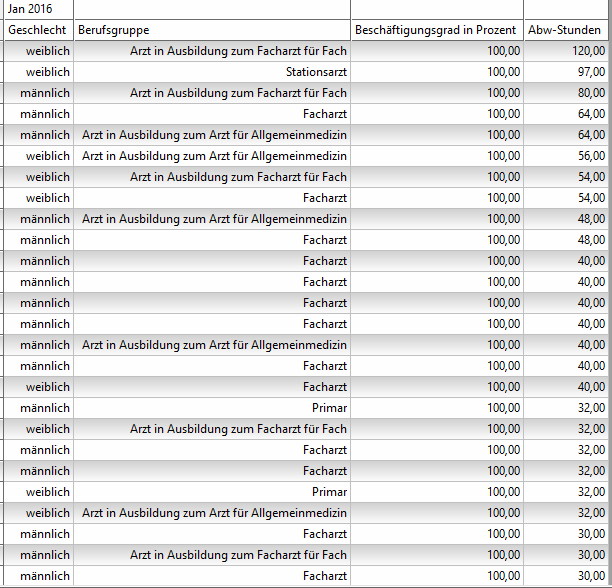612x588 pixels.
Task: Click 48,00 in the Allgemeinmedizin row
Action: pyautogui.click(x=591, y=219)
